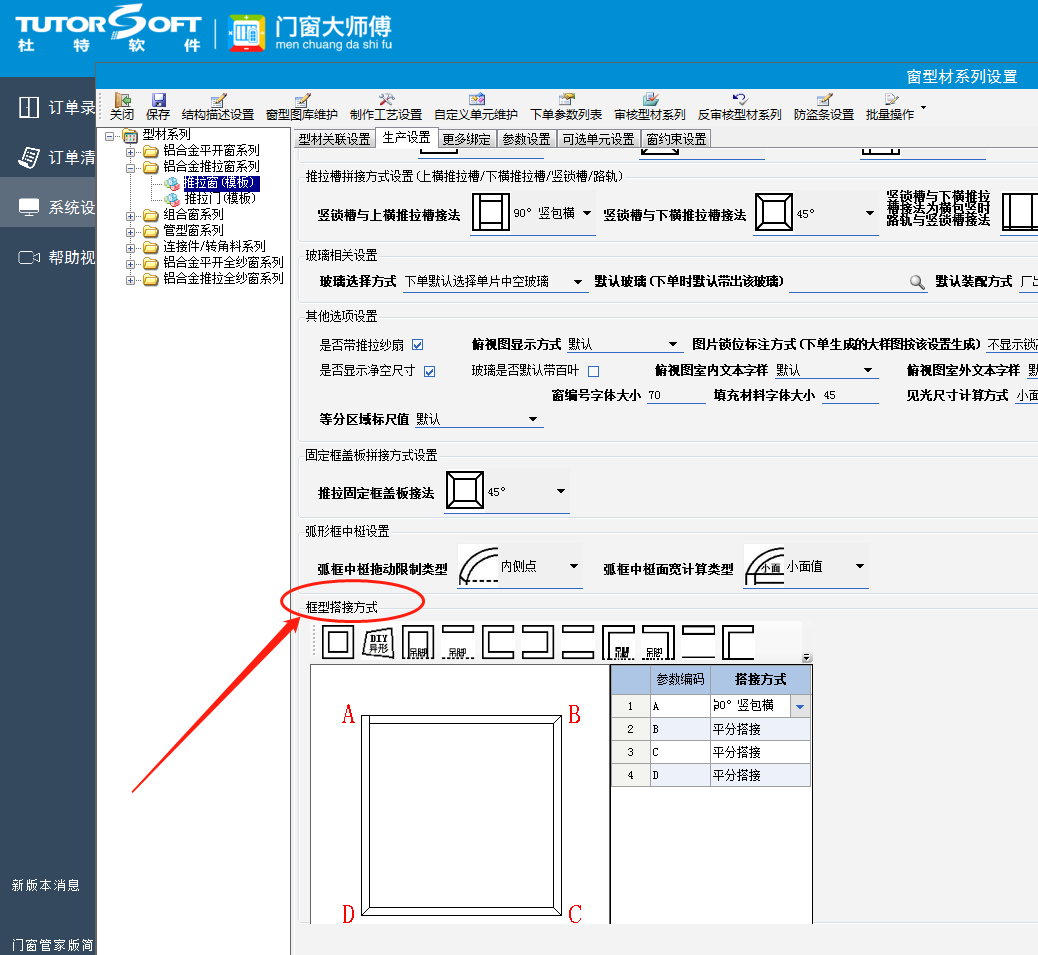Open the toolbar overflow arrow after 批量操作
This screenshot has height=955, width=1038.
click(x=923, y=107)
